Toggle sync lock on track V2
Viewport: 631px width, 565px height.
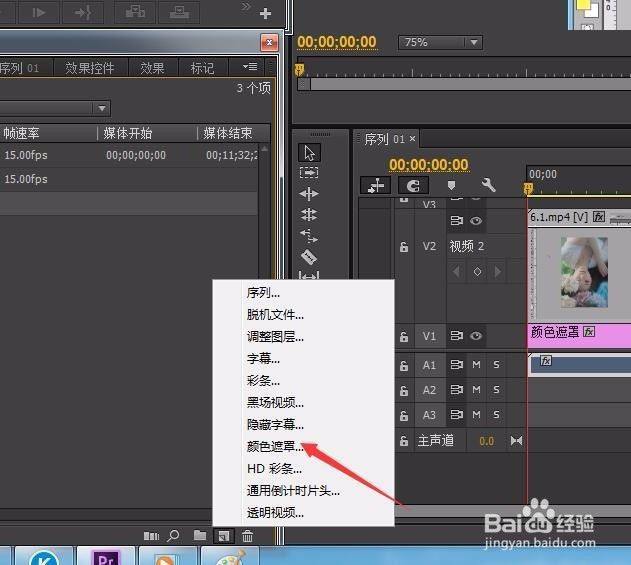coord(456,221)
